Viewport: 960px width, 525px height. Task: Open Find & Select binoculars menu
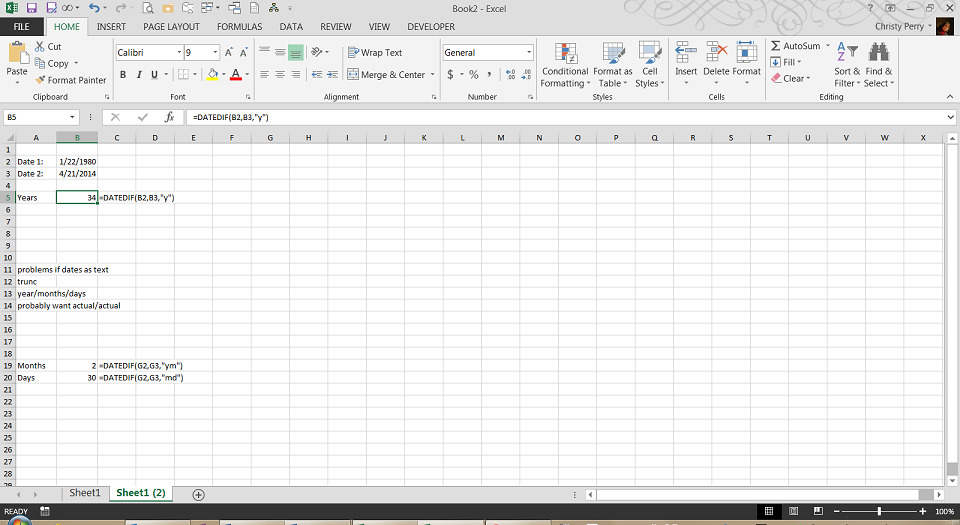(879, 65)
